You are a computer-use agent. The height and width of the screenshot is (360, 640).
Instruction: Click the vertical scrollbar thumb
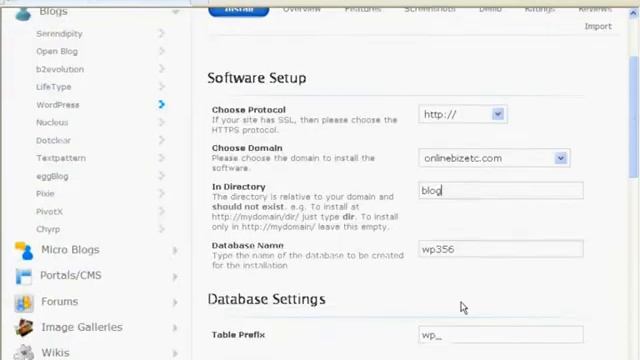click(633, 118)
